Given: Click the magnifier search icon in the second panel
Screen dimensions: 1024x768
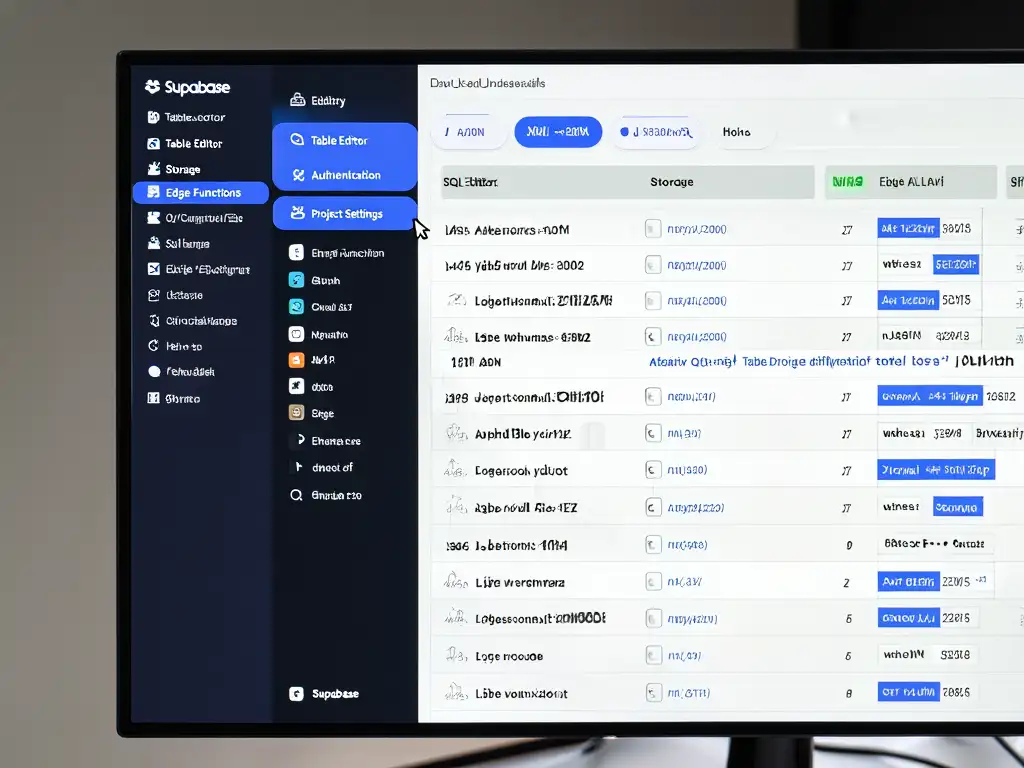Looking at the screenshot, I should tap(296, 495).
